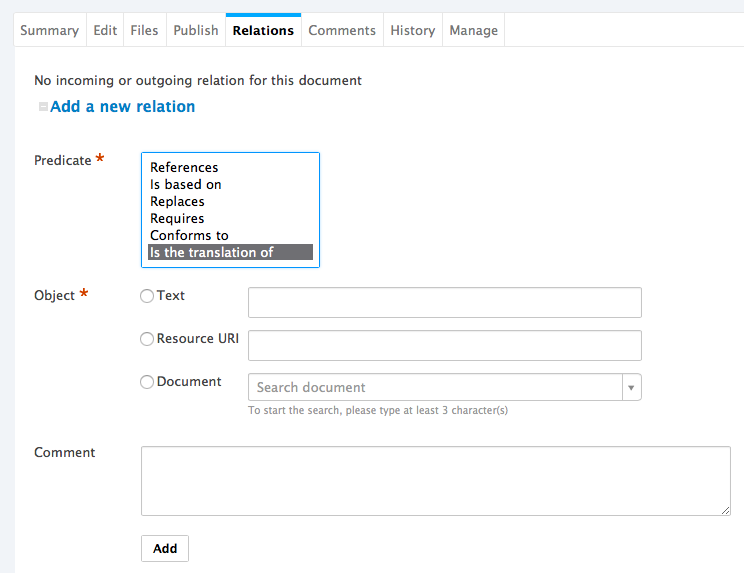Select the Document radio button
The width and height of the screenshot is (744, 573).
click(x=147, y=382)
